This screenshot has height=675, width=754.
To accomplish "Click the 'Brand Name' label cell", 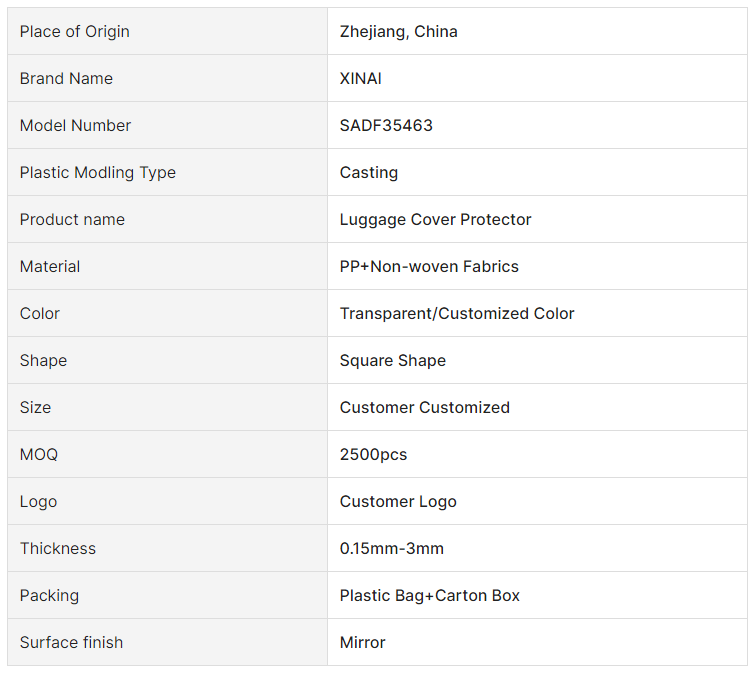I will [66, 79].
